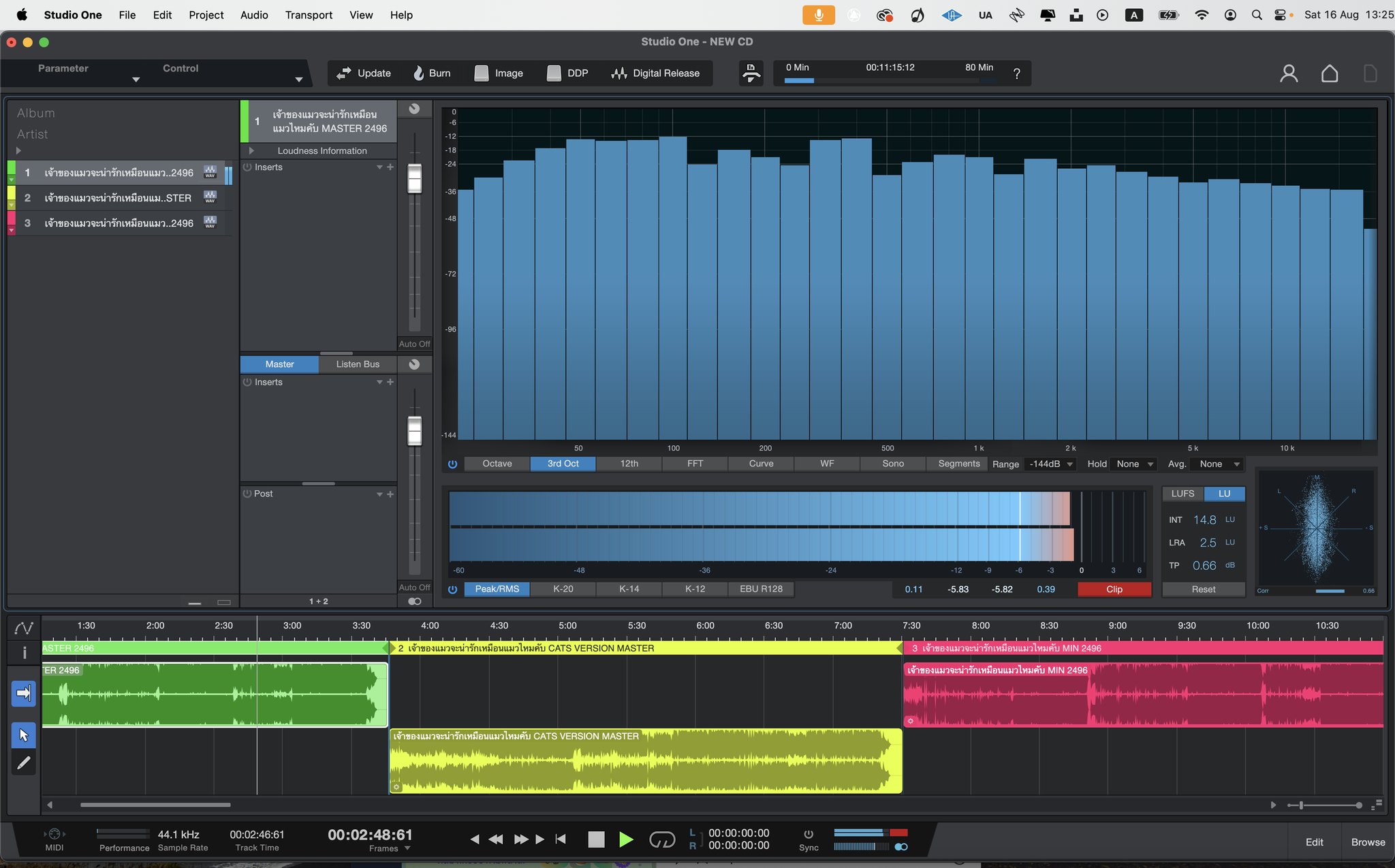
Task: Click the DDP export icon
Action: click(x=554, y=73)
